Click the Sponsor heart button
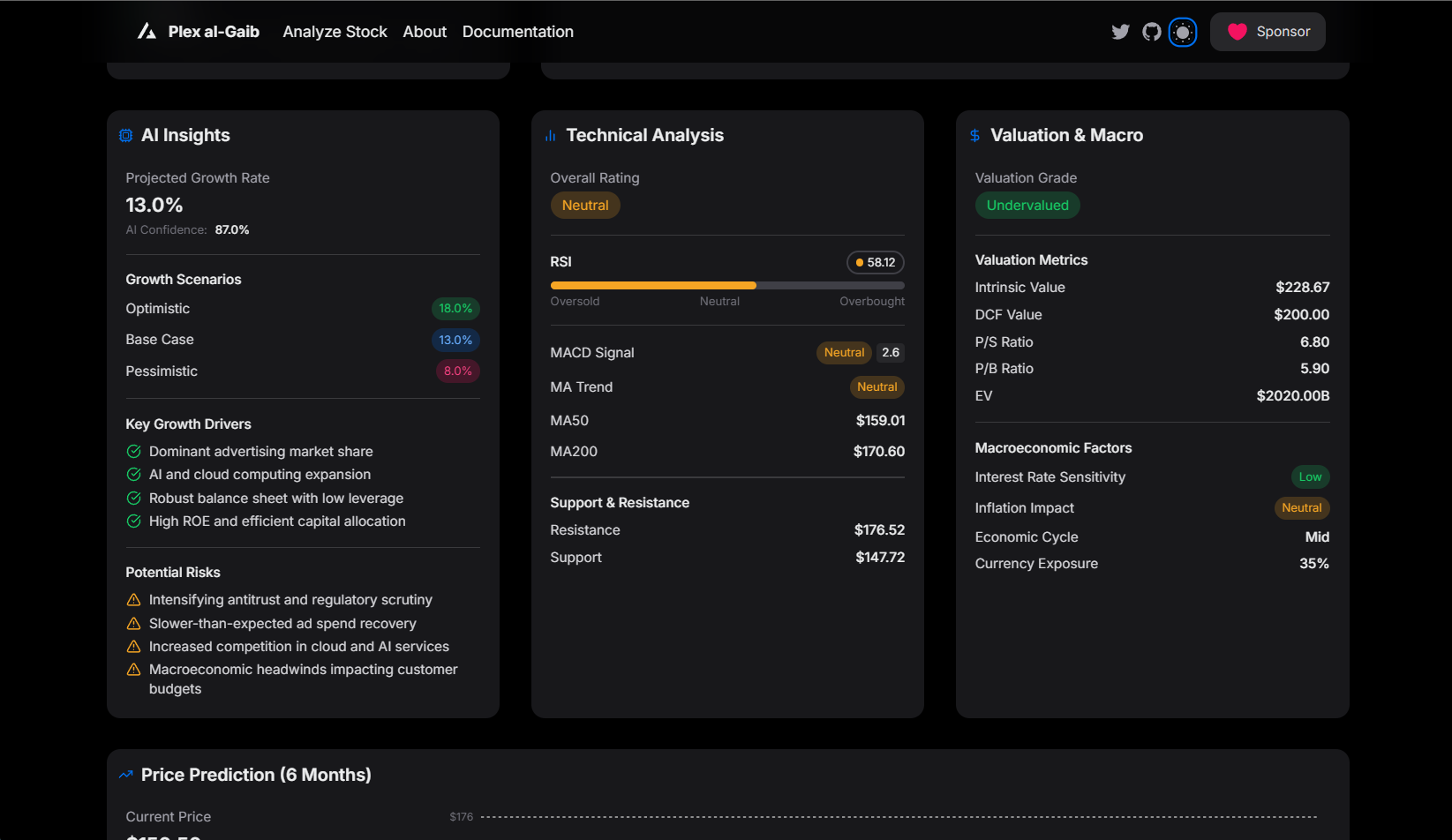This screenshot has width=1452, height=840. click(x=1268, y=32)
